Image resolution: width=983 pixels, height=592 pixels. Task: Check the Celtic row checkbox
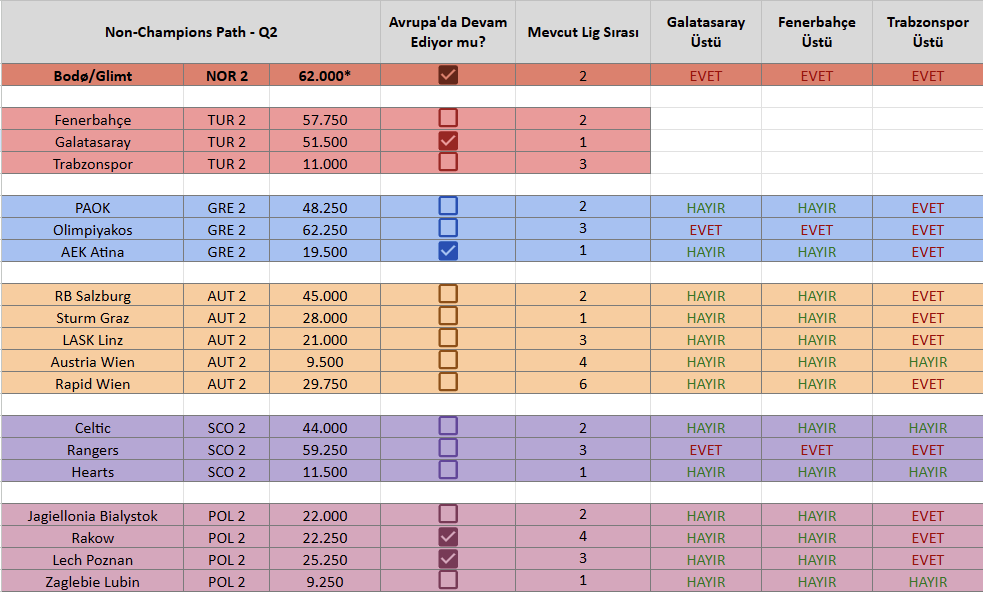coord(448,426)
